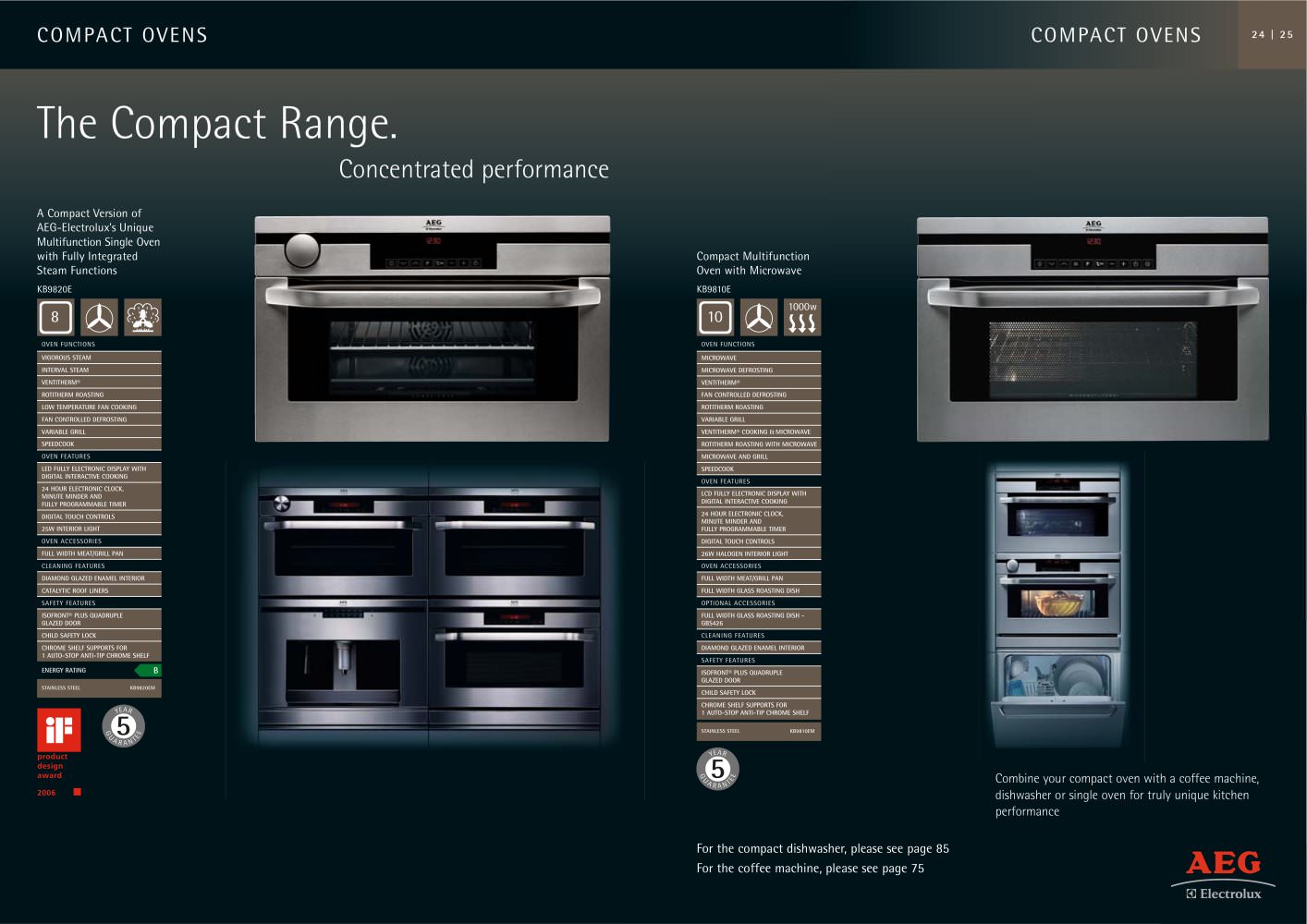Click the red iF product design award logo
1307x924 pixels.
(x=58, y=730)
